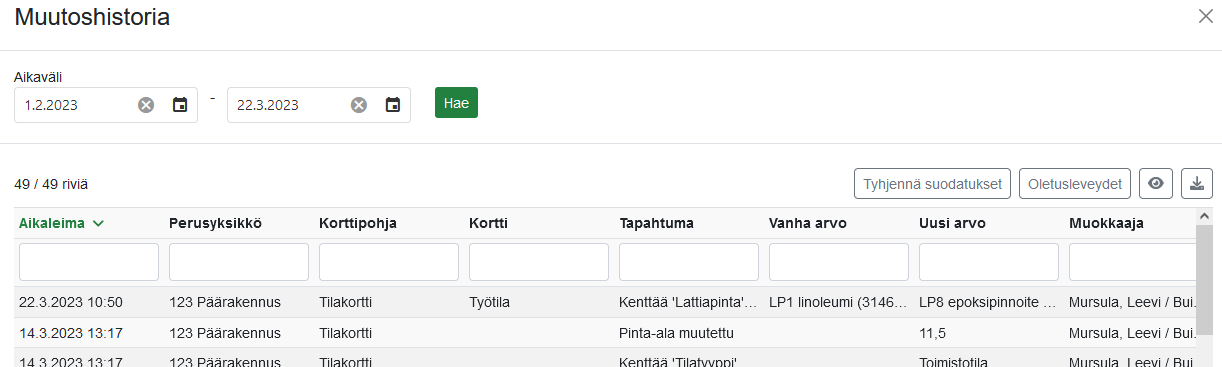The width and height of the screenshot is (1222, 367).
Task: Click the Hae search button
Action: [456, 103]
